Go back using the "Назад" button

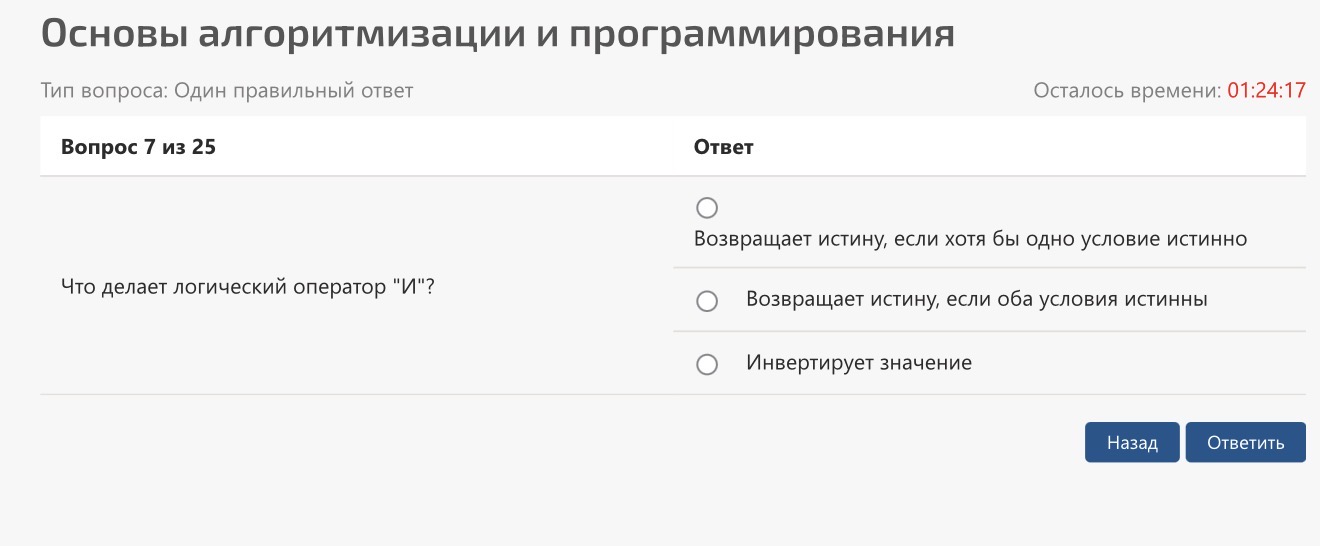tap(1132, 442)
